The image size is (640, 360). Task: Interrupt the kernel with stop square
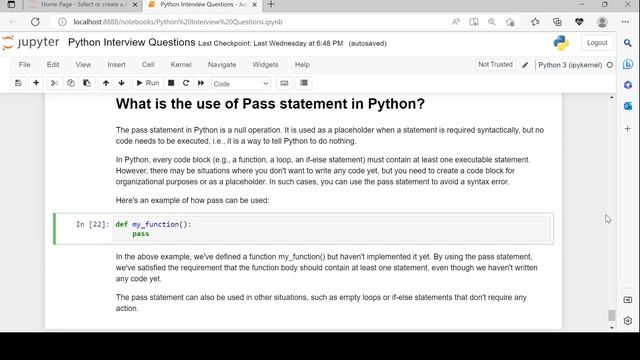[x=171, y=83]
